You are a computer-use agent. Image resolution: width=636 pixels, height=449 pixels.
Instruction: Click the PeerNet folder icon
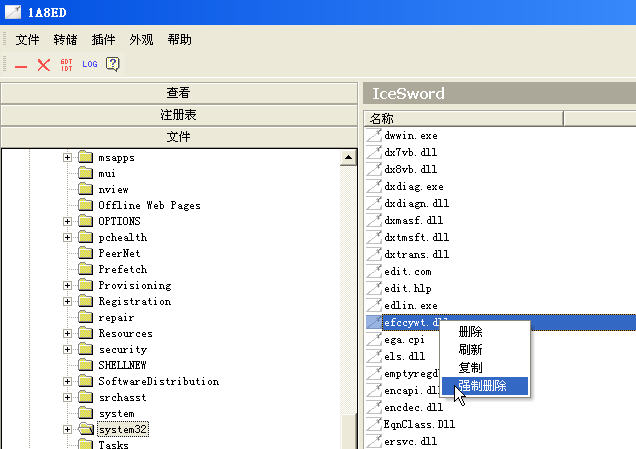click(86, 253)
